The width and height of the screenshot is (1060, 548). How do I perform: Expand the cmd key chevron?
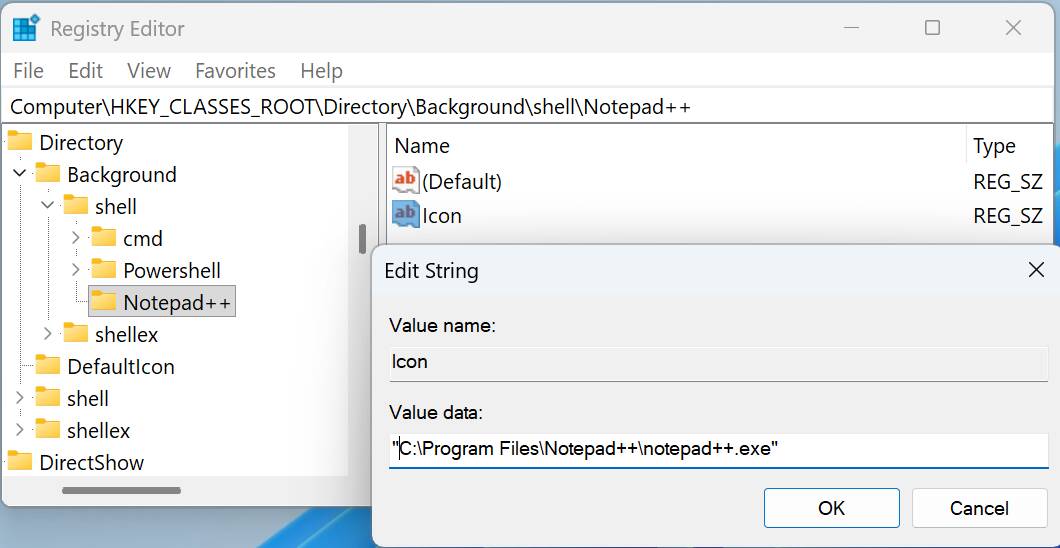(x=76, y=238)
